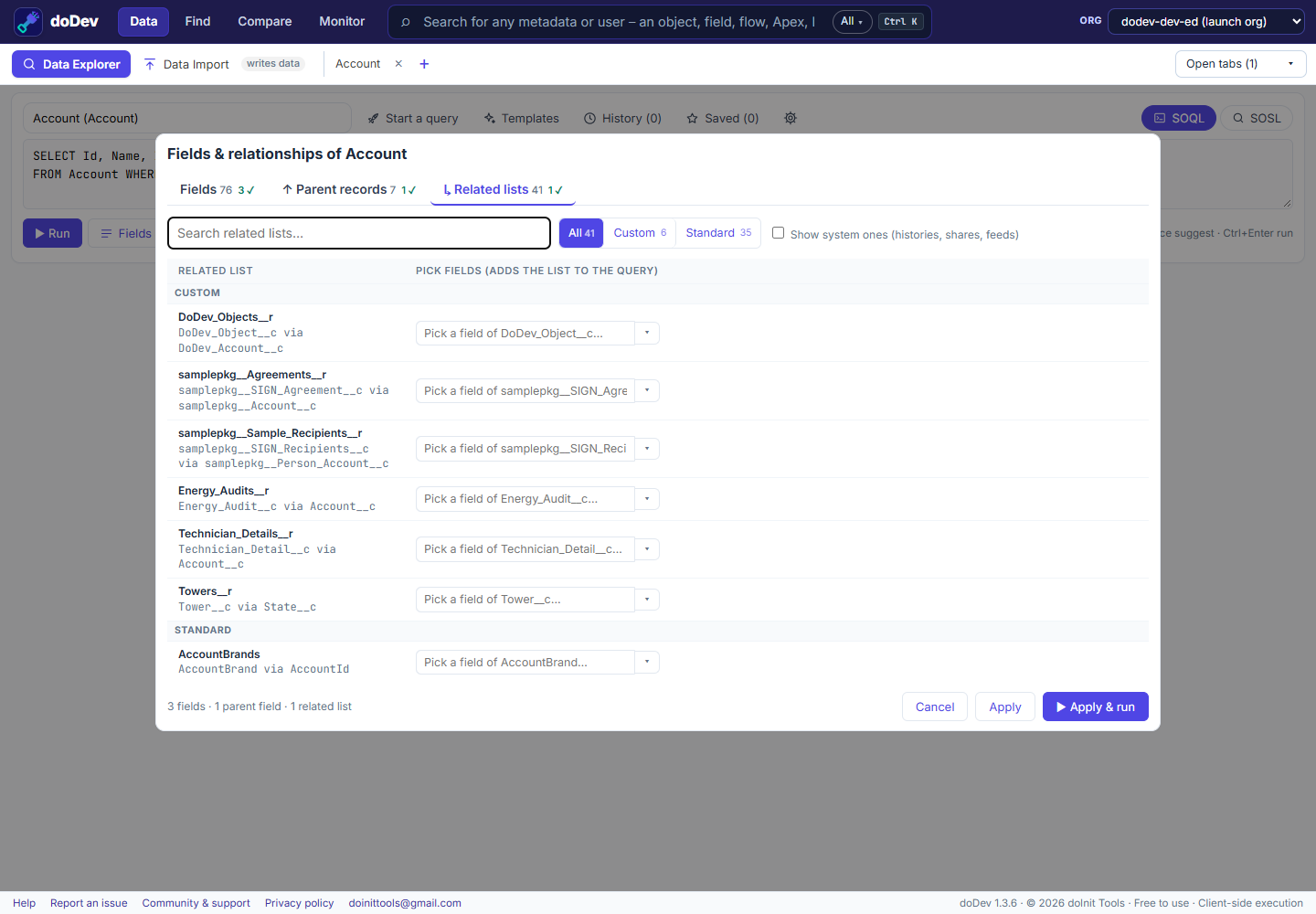The height and width of the screenshot is (914, 1316).
Task: Click the Technician_Details__r related list name
Action: [x=236, y=534]
